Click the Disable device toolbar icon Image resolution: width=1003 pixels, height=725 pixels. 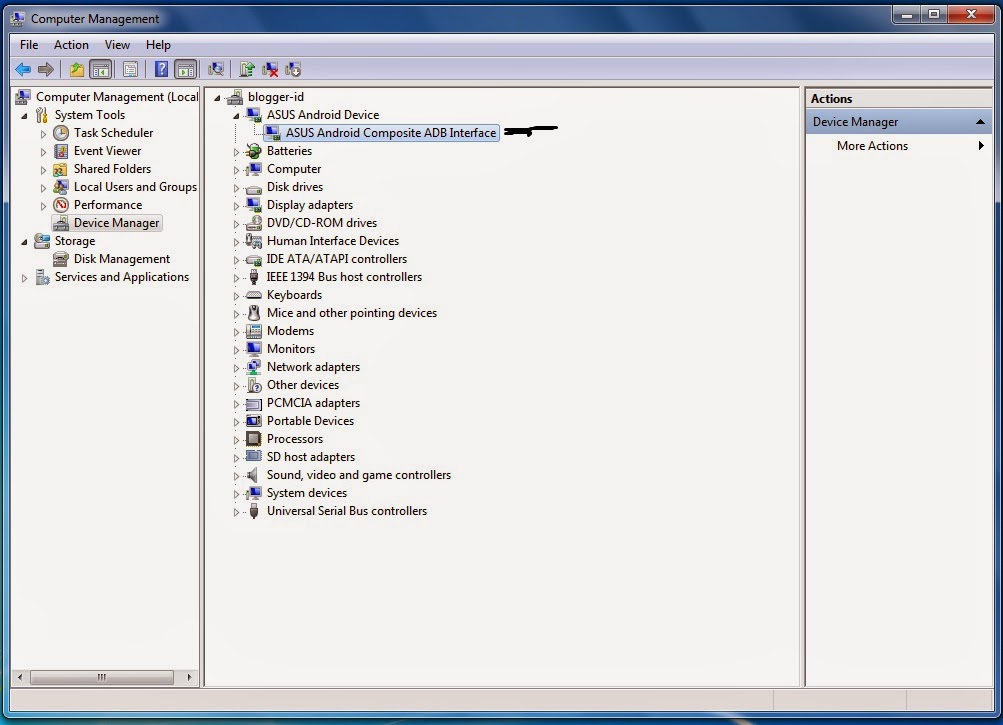pyautogui.click(x=293, y=69)
